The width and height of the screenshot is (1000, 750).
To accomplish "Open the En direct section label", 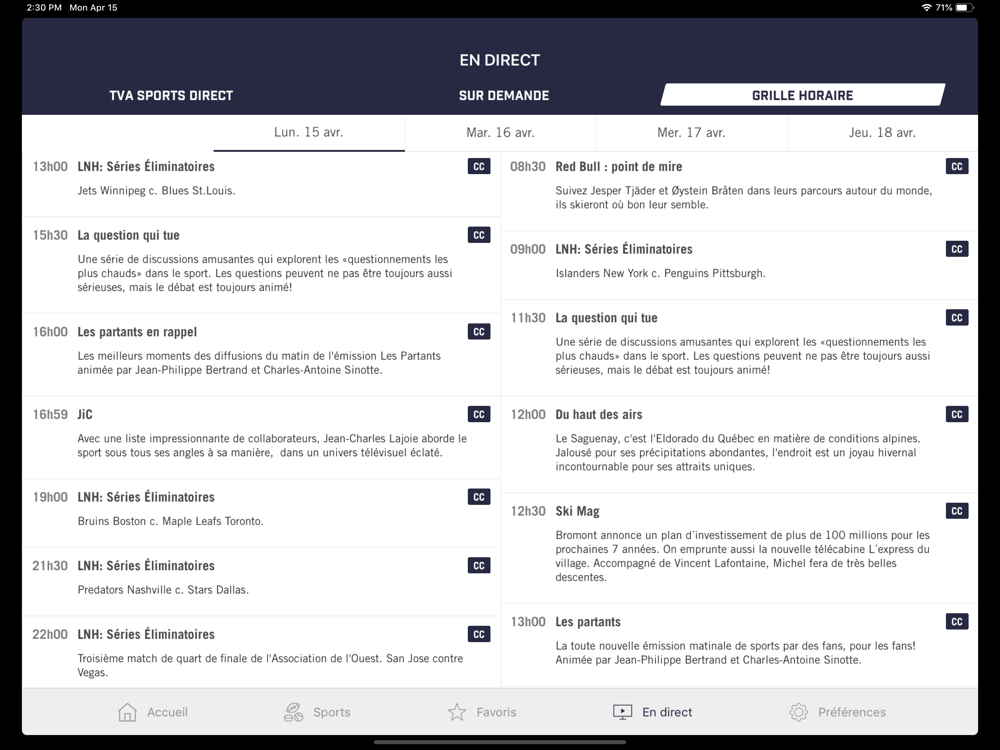I will 667,712.
